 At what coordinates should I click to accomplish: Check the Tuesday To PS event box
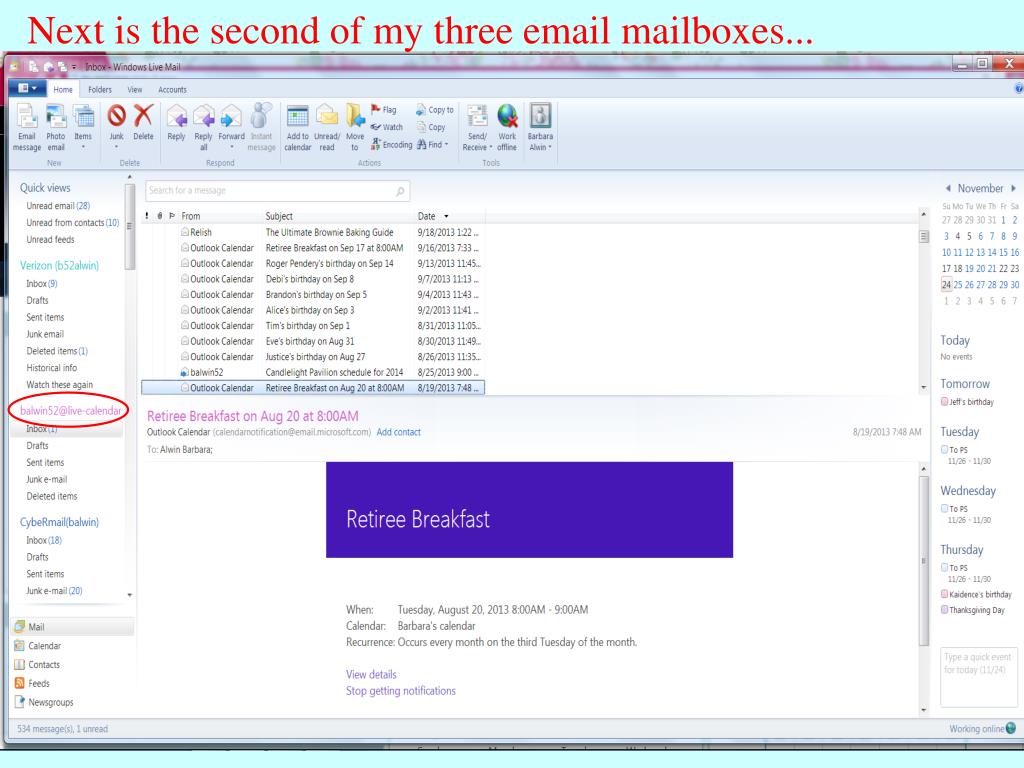point(944,449)
